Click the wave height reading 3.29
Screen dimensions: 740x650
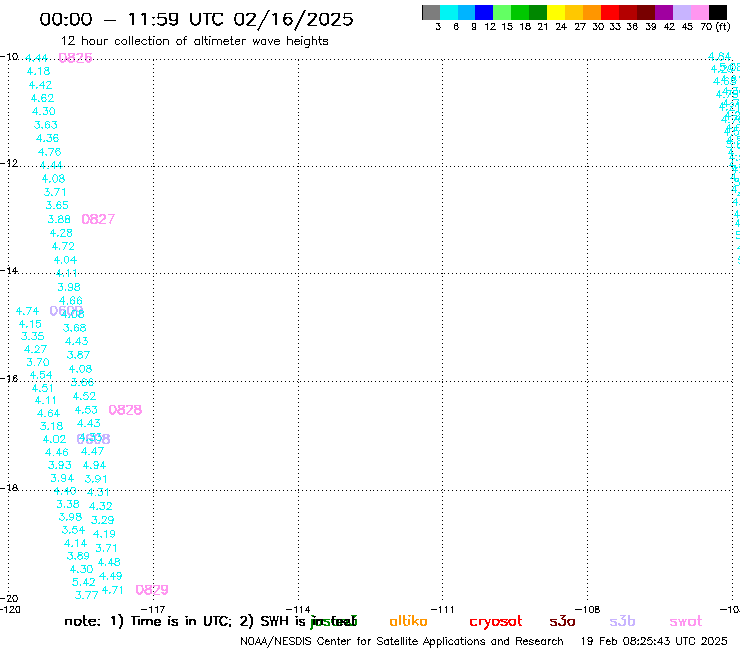(x=102, y=520)
